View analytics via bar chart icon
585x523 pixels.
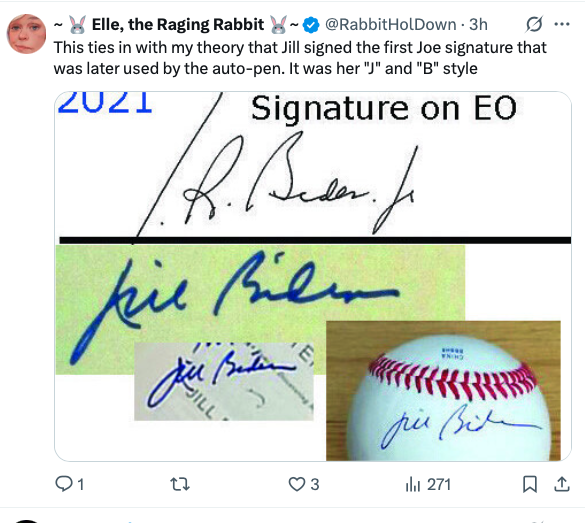pos(413,484)
